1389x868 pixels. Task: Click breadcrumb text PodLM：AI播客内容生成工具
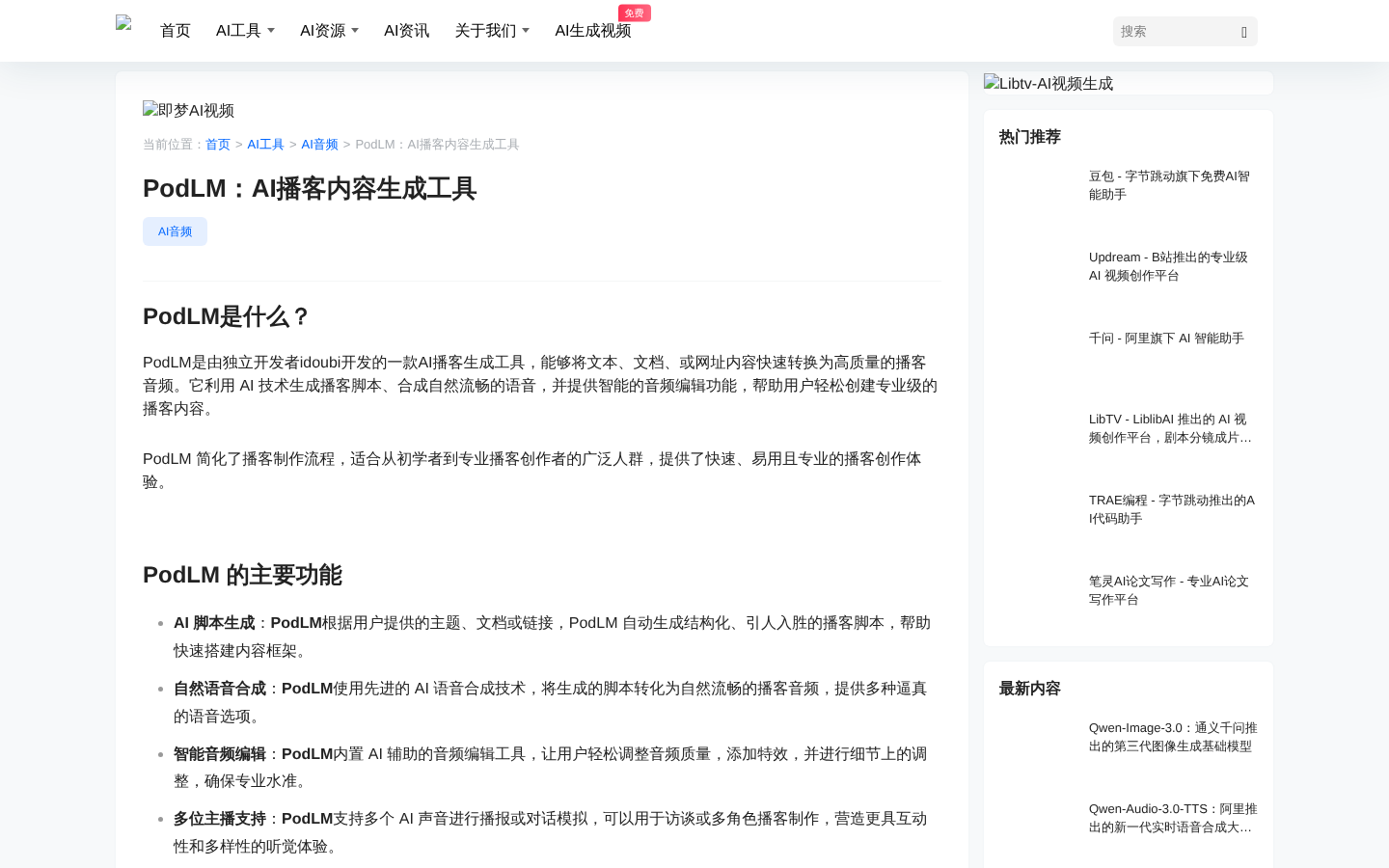coord(437,145)
